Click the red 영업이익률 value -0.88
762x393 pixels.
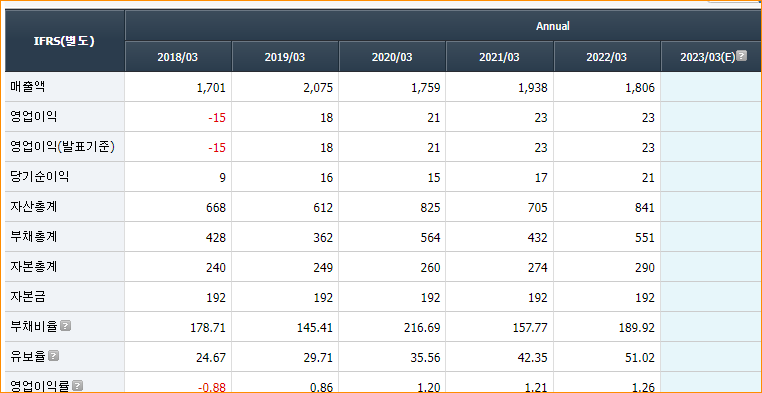(x=212, y=387)
